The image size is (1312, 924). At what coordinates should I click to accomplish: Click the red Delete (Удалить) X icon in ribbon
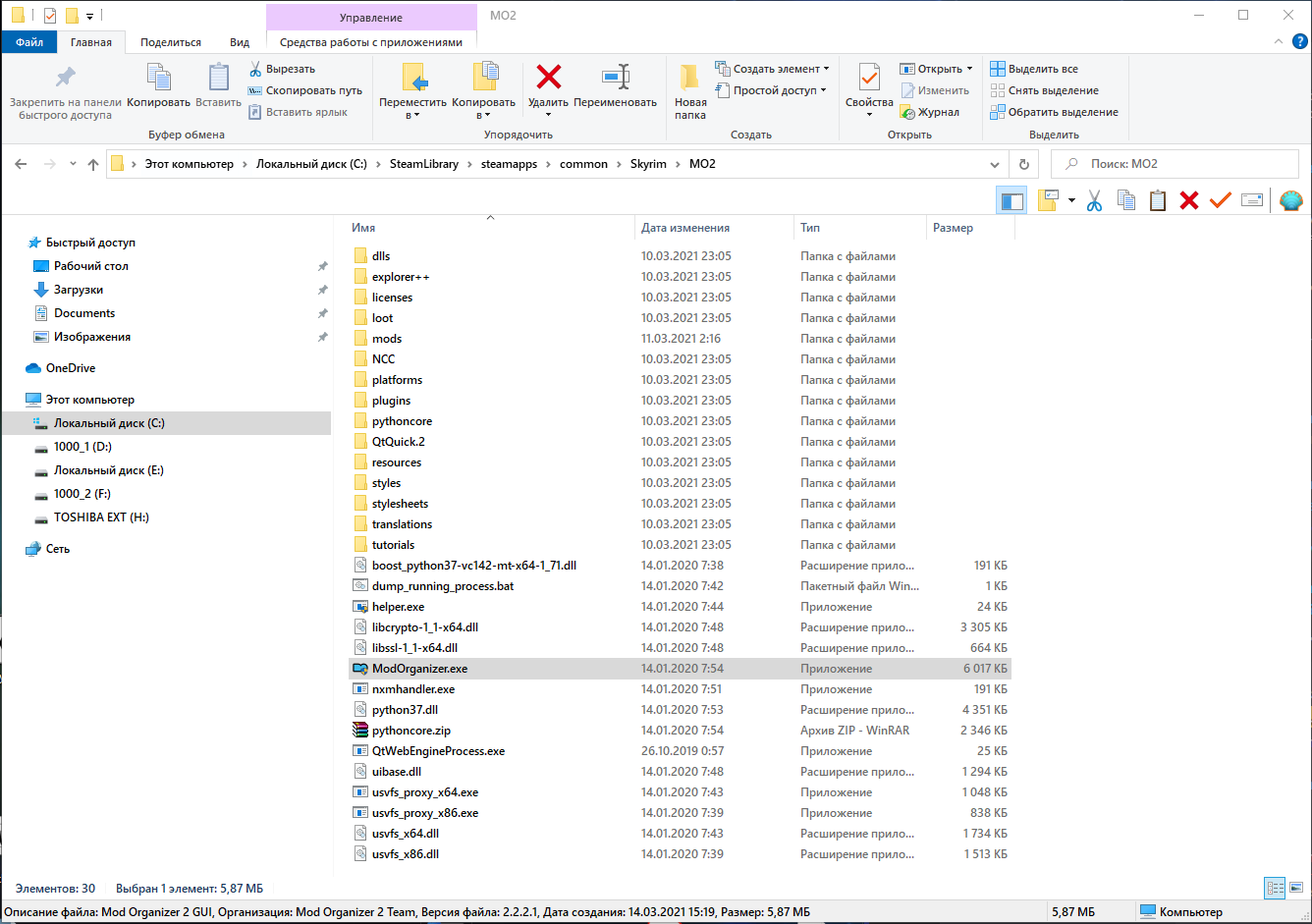(549, 78)
